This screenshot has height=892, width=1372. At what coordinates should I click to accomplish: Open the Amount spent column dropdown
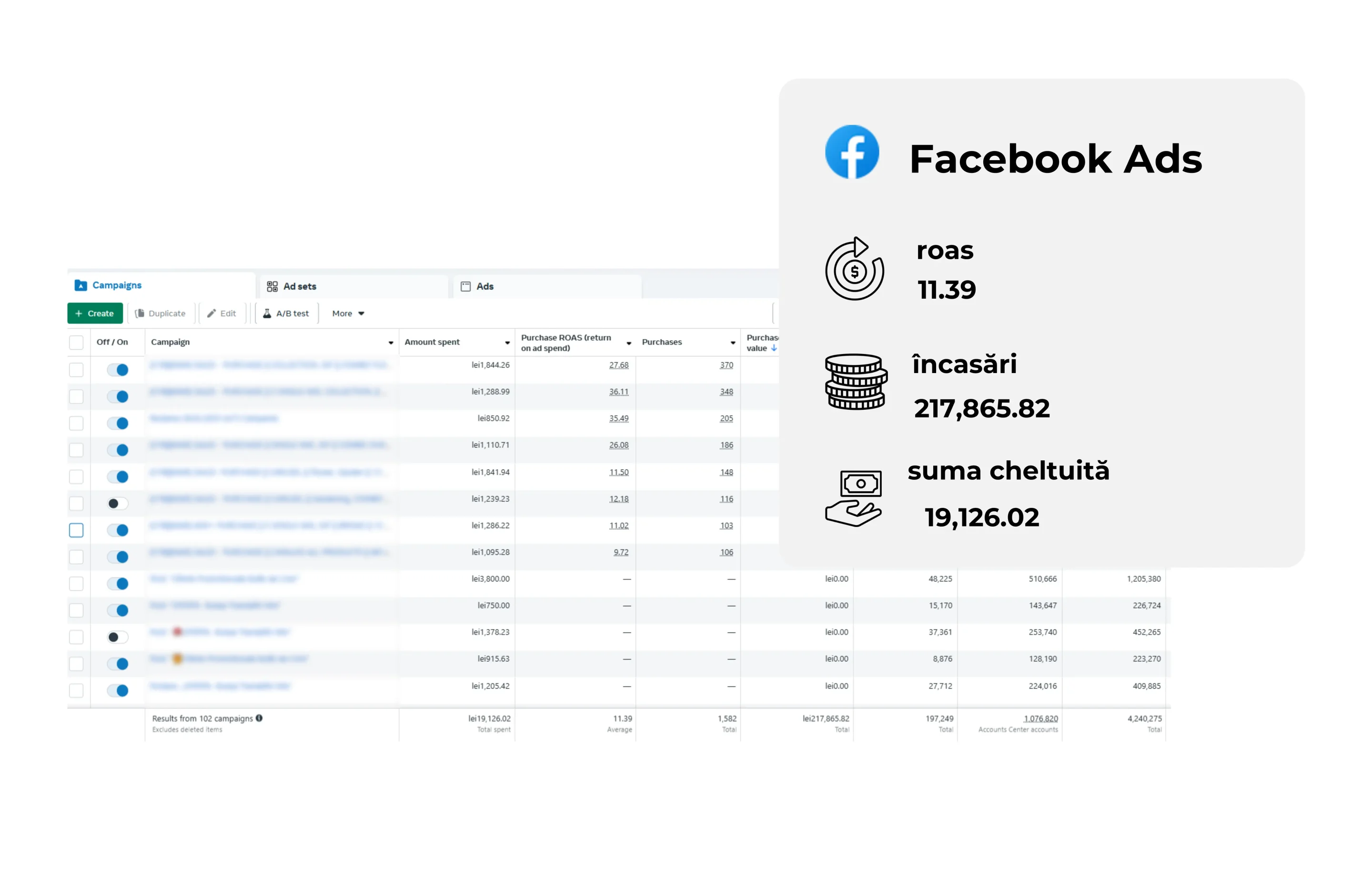(x=507, y=342)
